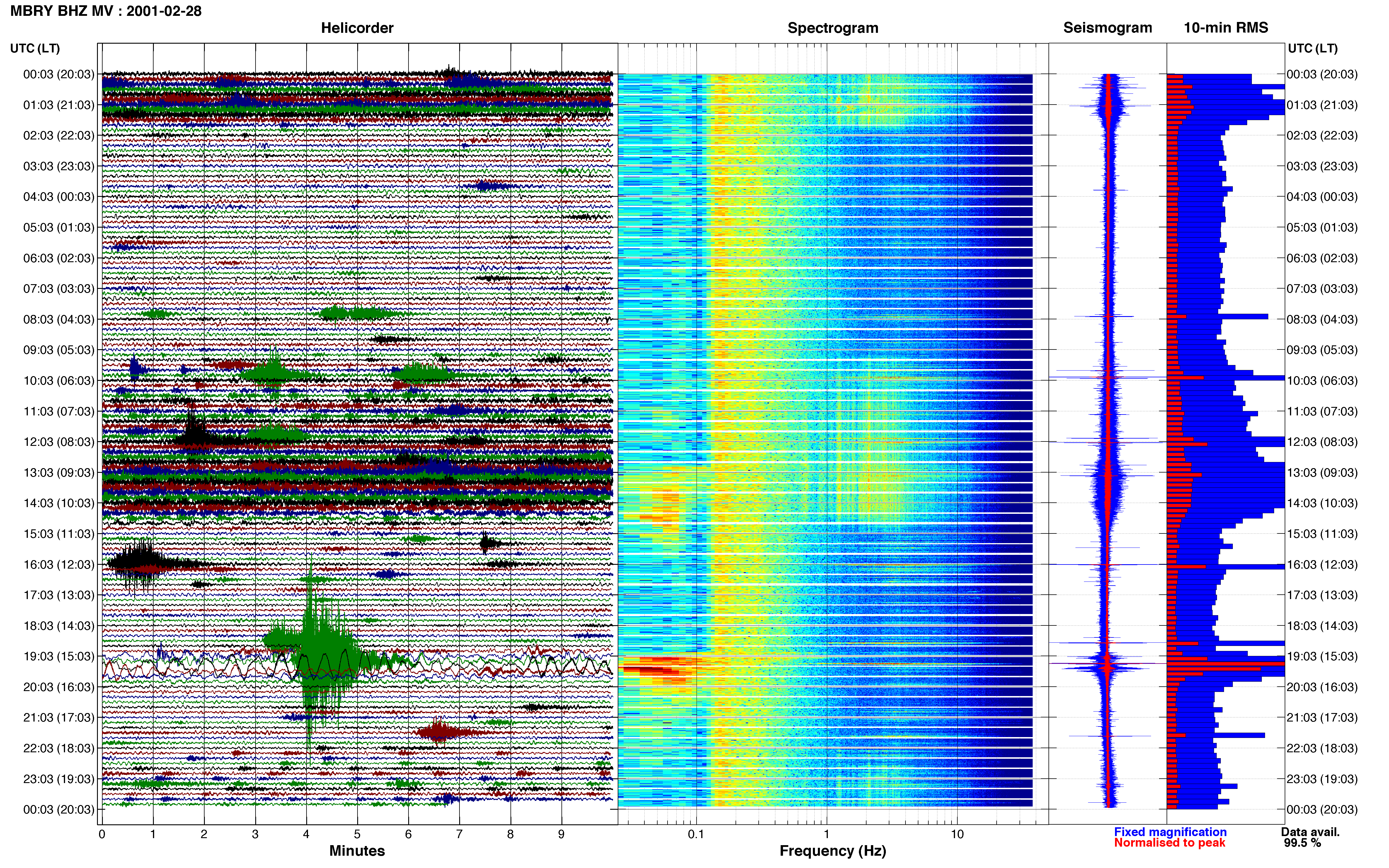Viewport: 1389px width, 868px height.
Task: Click left time label '22:03 (18:03)'
Action: (x=59, y=748)
